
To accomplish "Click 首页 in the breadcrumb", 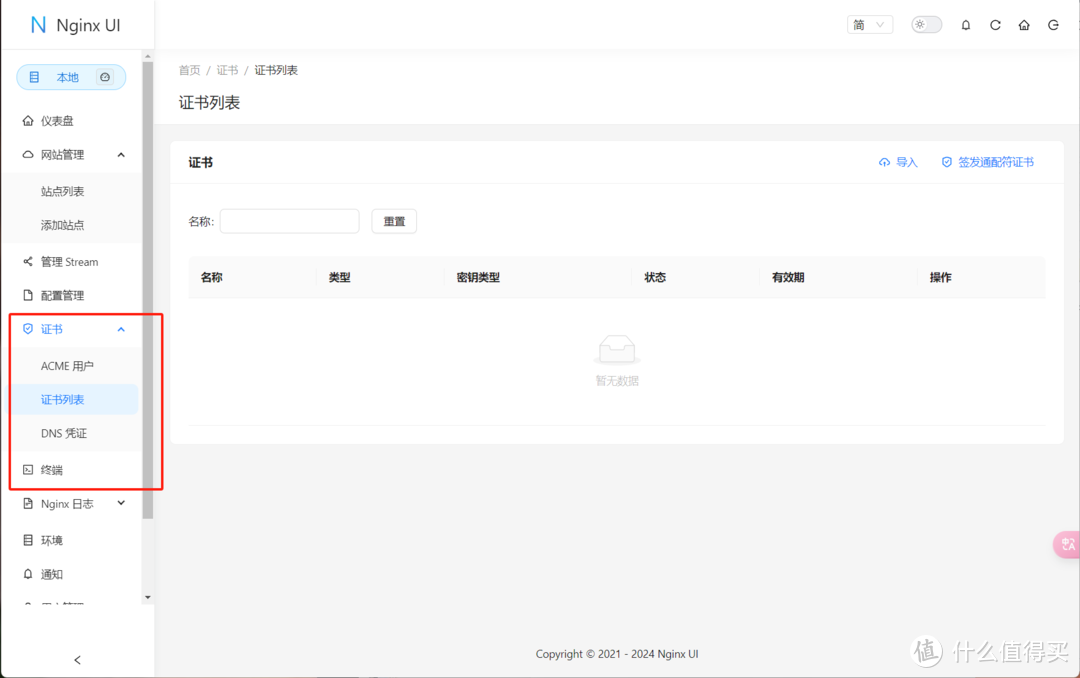I will coord(189,69).
